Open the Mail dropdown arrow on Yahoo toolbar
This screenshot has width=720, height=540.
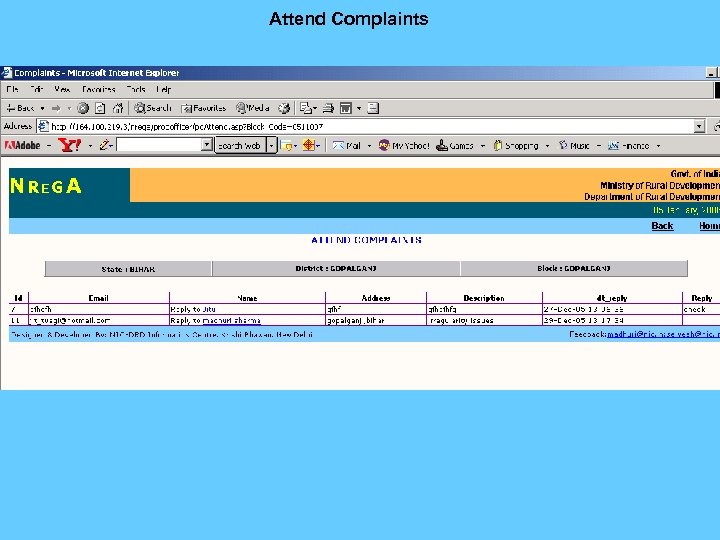tap(369, 146)
